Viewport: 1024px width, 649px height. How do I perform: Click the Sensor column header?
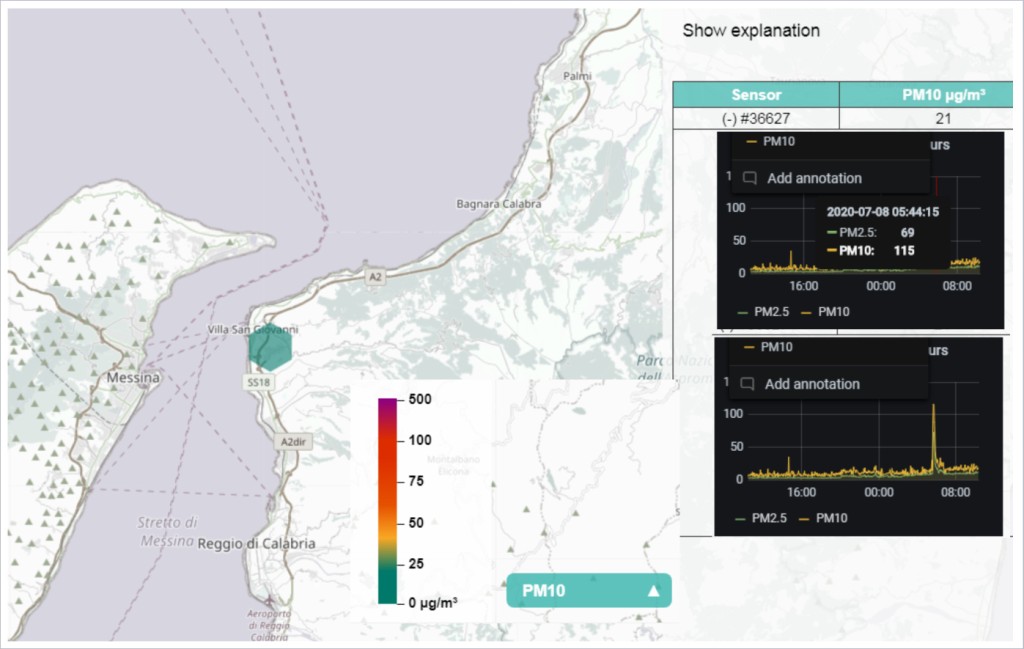pos(756,95)
